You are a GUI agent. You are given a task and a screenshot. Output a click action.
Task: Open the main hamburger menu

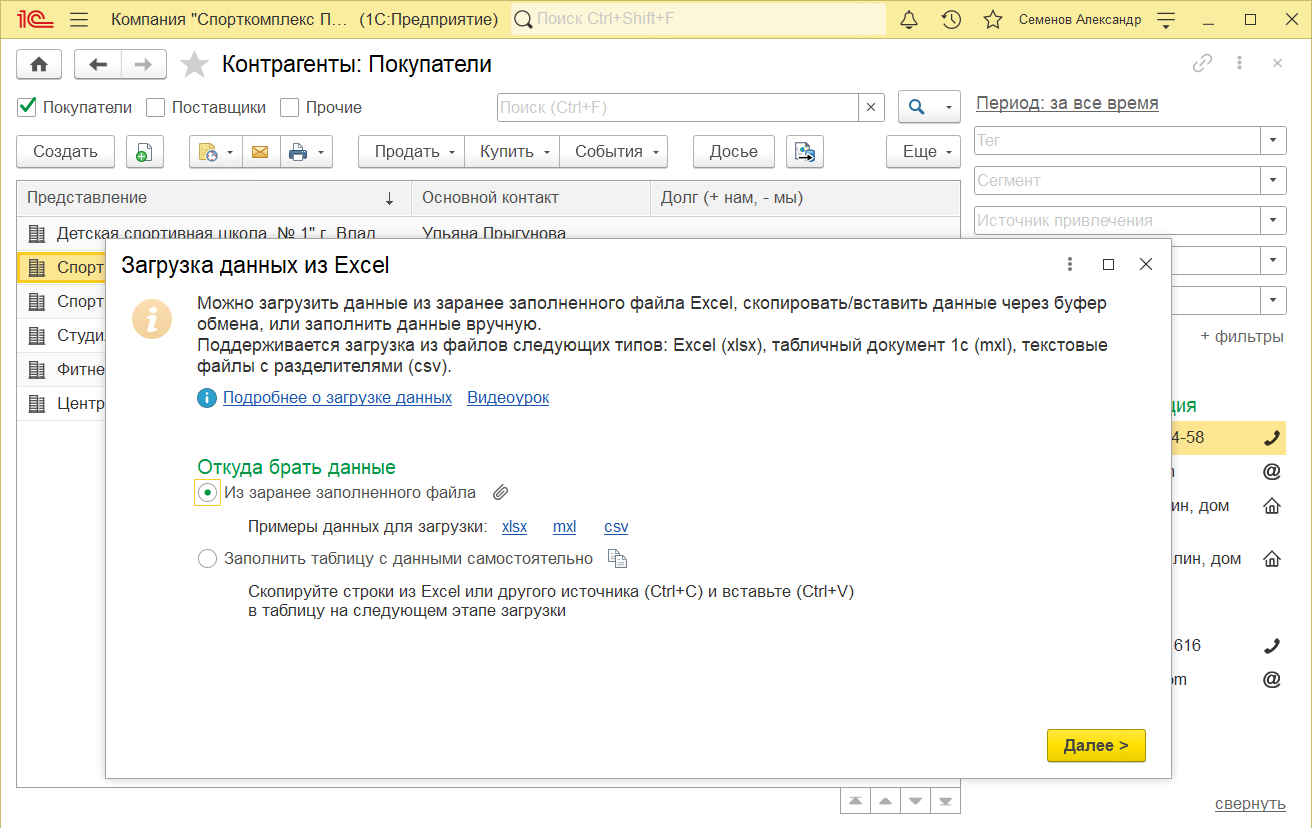(80, 19)
